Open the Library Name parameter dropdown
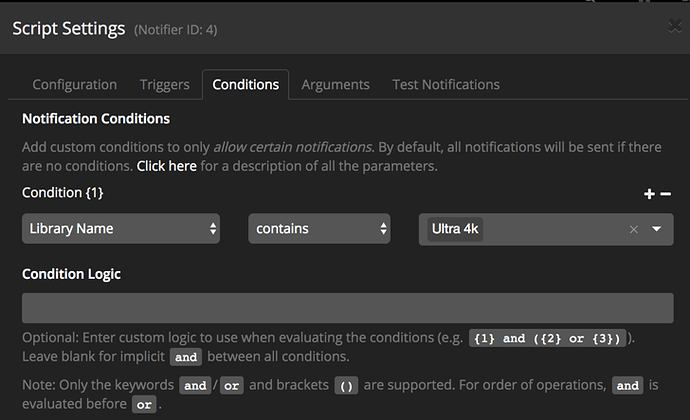690x420 pixels. [x=123, y=229]
